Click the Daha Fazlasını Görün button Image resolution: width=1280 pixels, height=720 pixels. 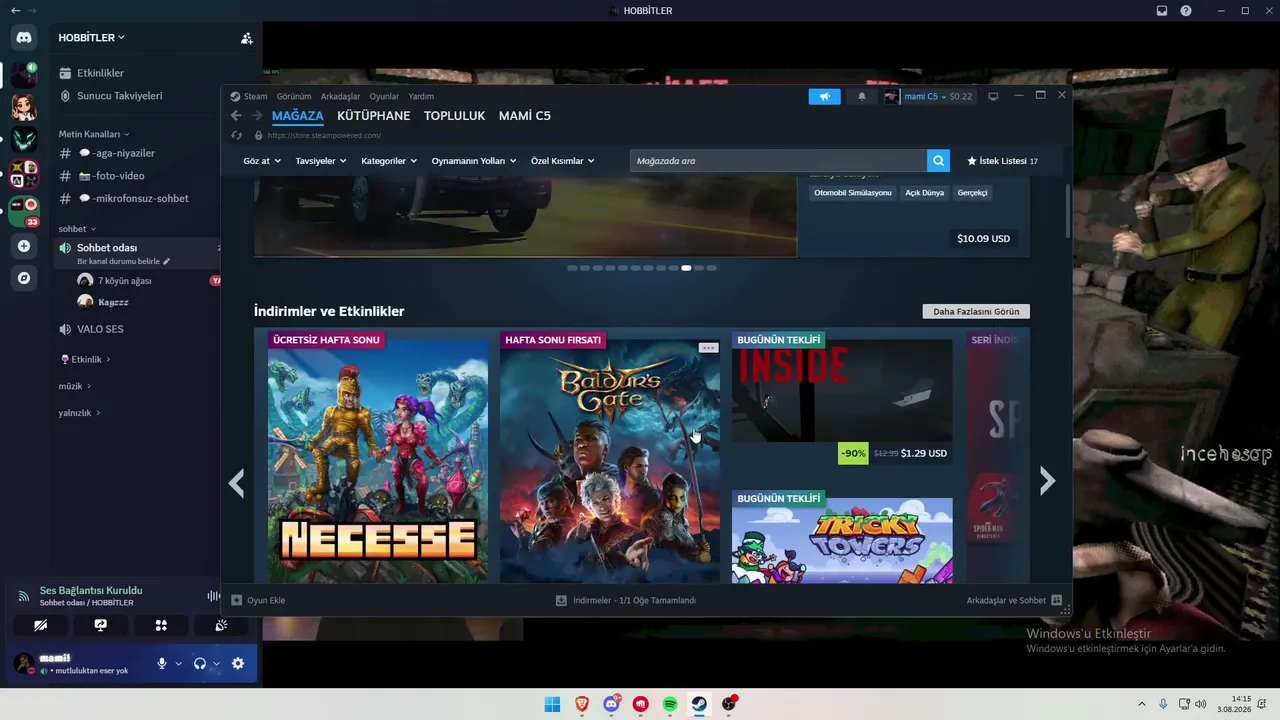(x=976, y=312)
